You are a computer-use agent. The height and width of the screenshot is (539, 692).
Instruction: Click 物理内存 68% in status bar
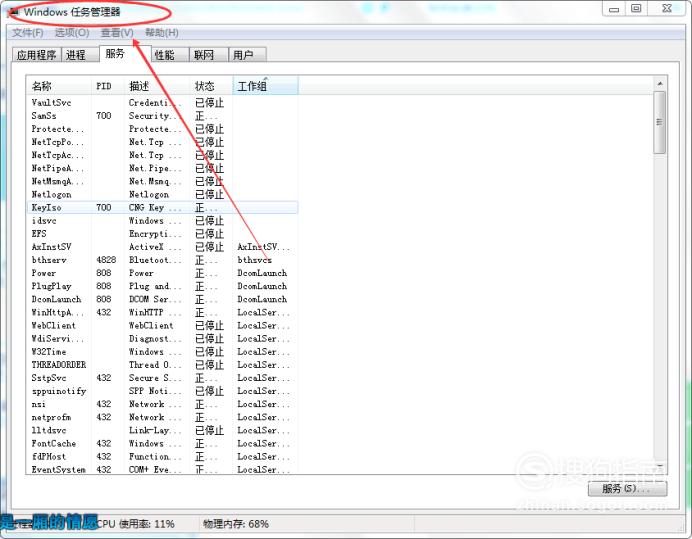pyautogui.click(x=236, y=524)
